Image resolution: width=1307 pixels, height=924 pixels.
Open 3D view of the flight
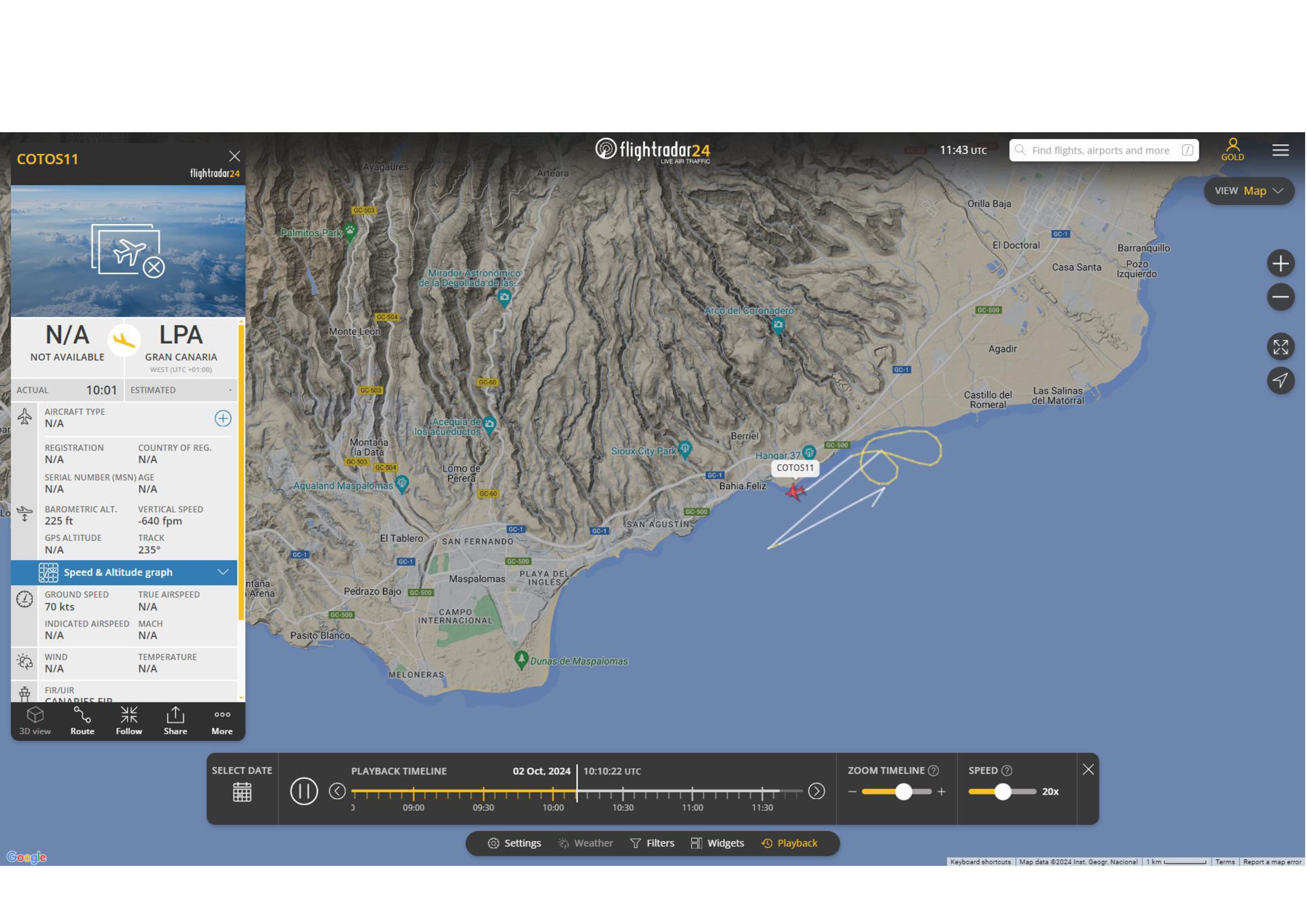35,721
